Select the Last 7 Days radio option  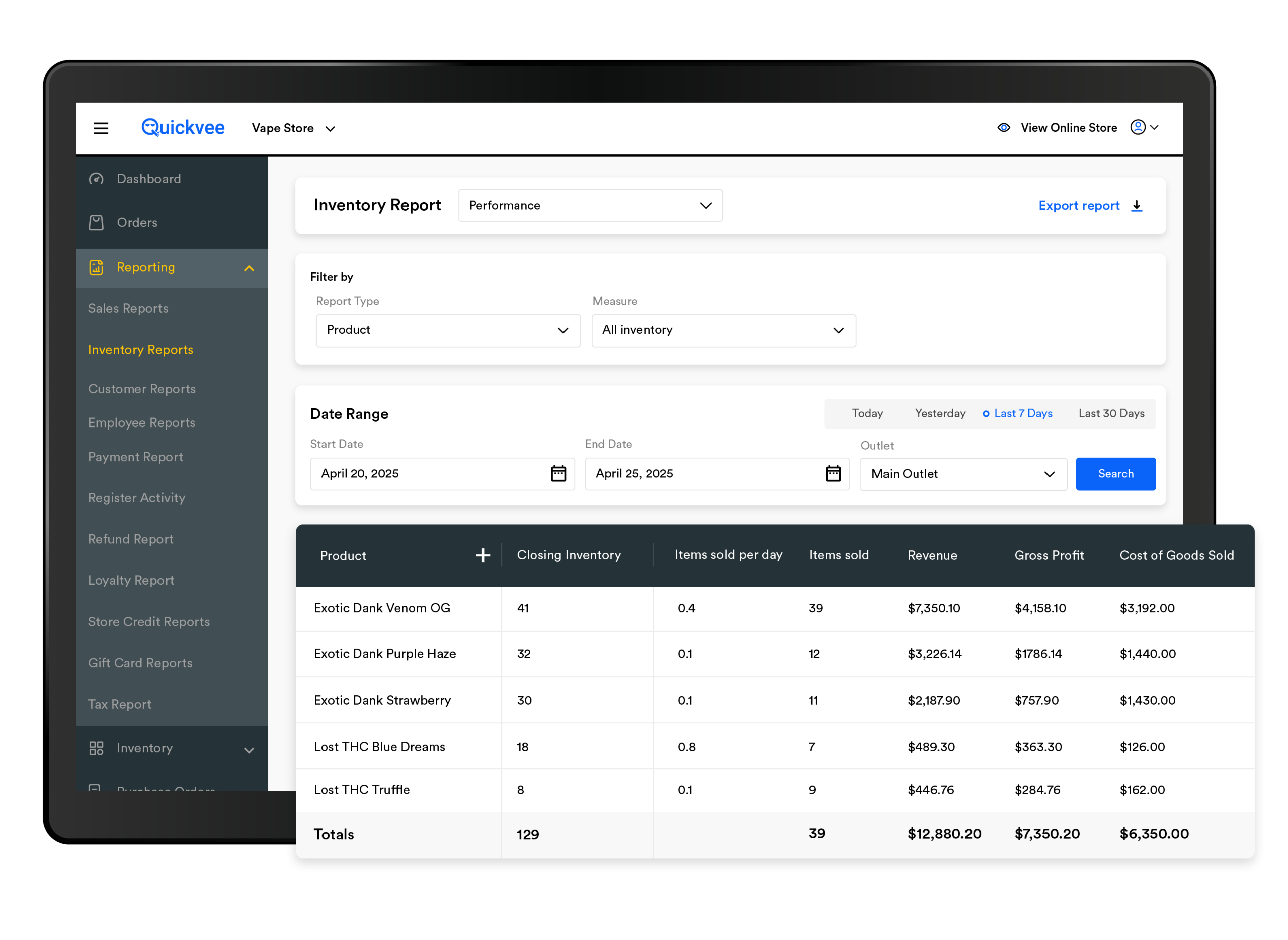pos(1017,413)
